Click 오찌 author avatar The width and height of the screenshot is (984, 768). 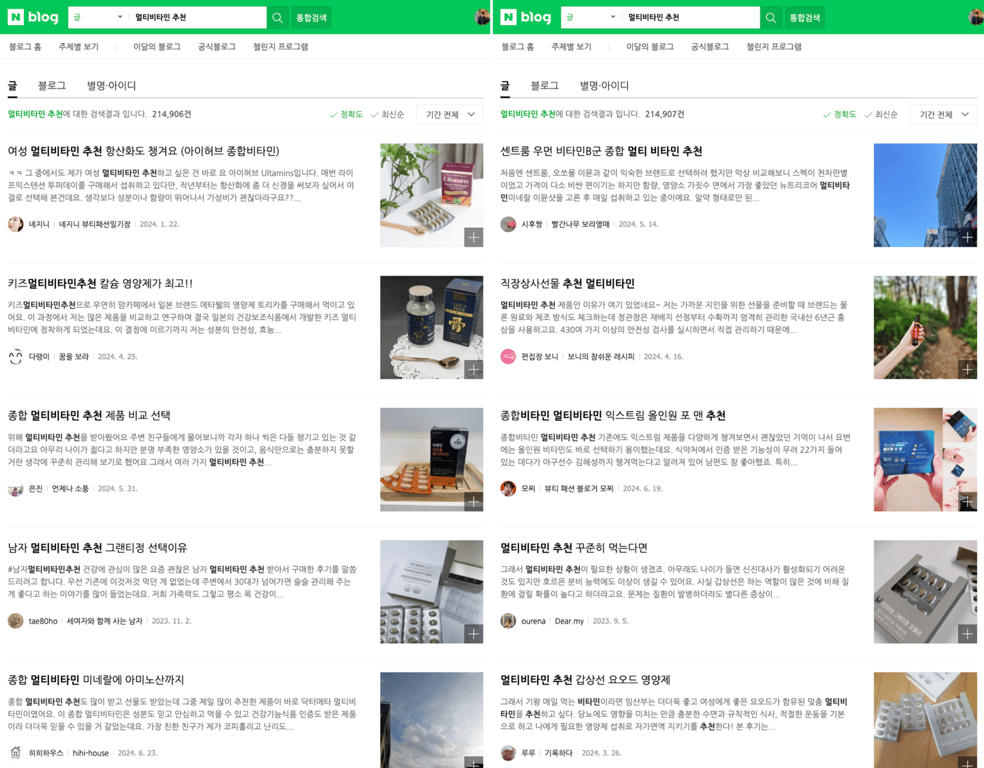tap(508, 489)
